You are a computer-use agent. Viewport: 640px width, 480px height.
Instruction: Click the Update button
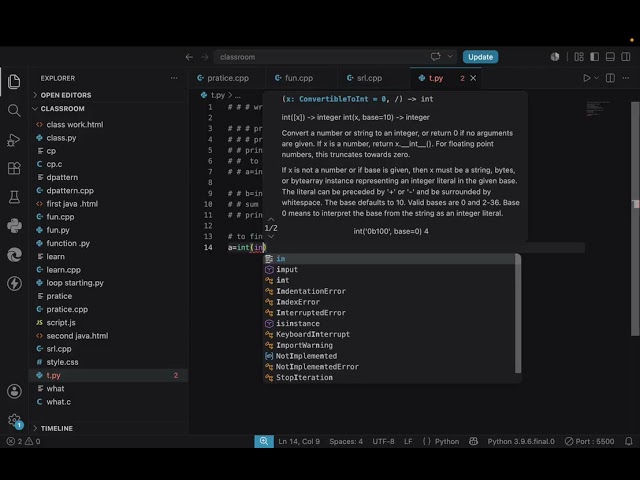(x=480, y=57)
